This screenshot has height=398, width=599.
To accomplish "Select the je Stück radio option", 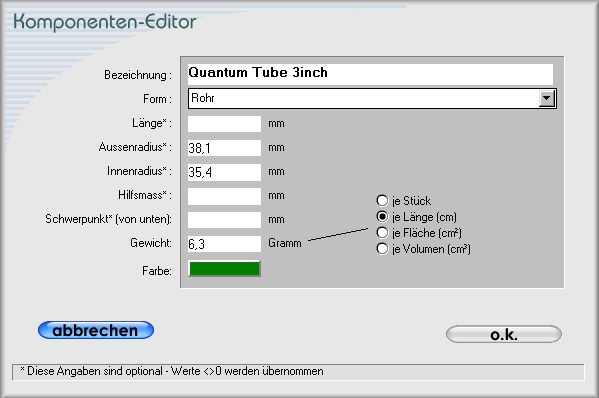I will 382,201.
